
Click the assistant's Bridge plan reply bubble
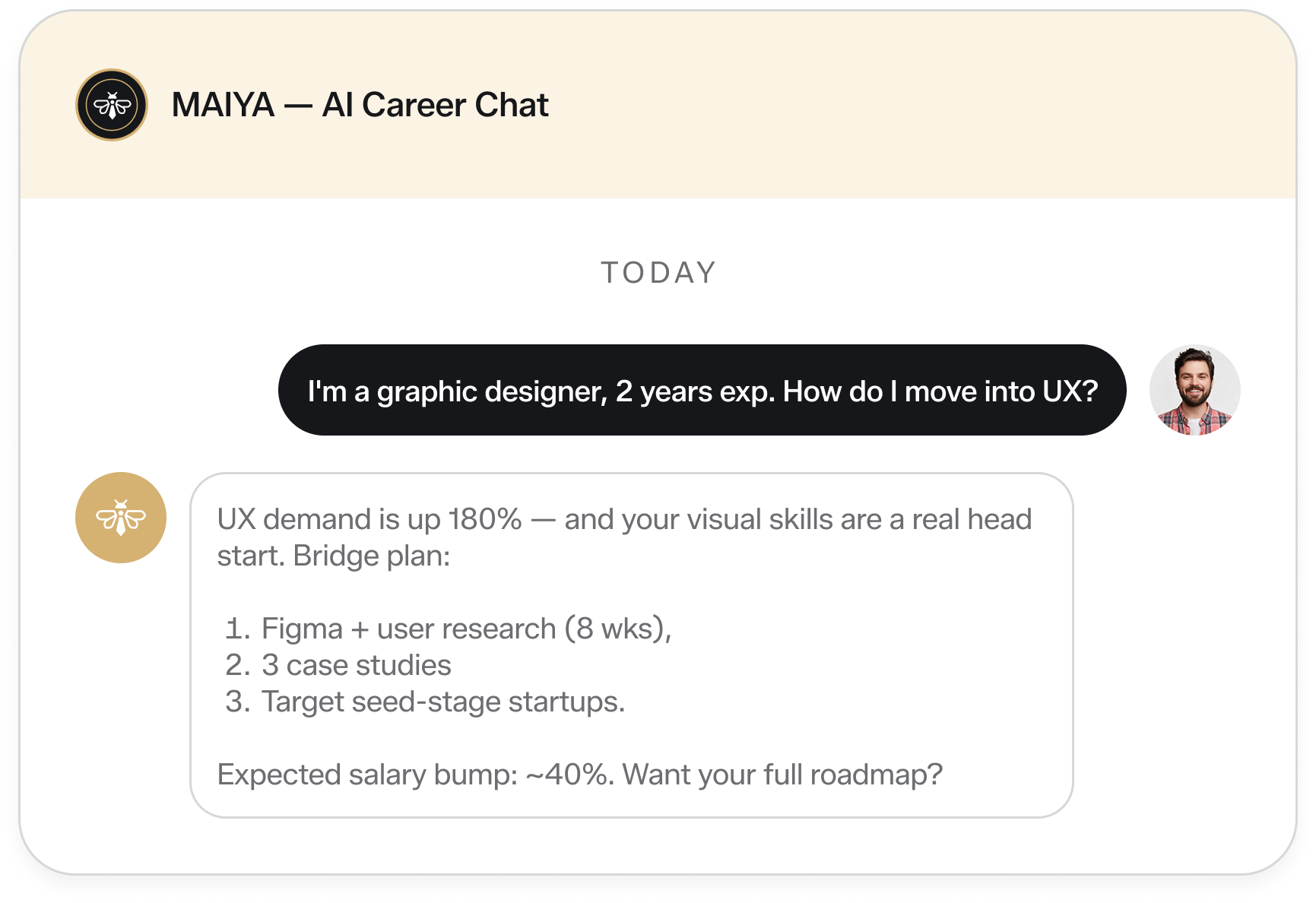[631, 645]
